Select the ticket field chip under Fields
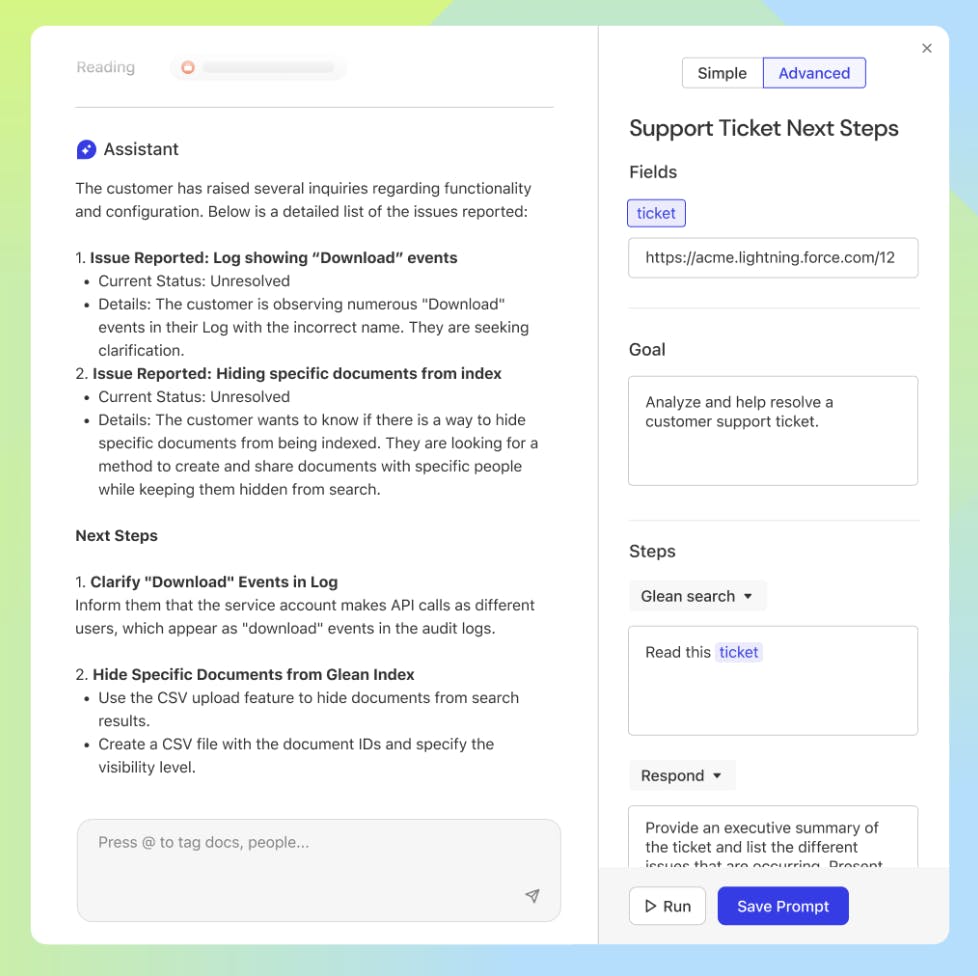 click(x=656, y=213)
